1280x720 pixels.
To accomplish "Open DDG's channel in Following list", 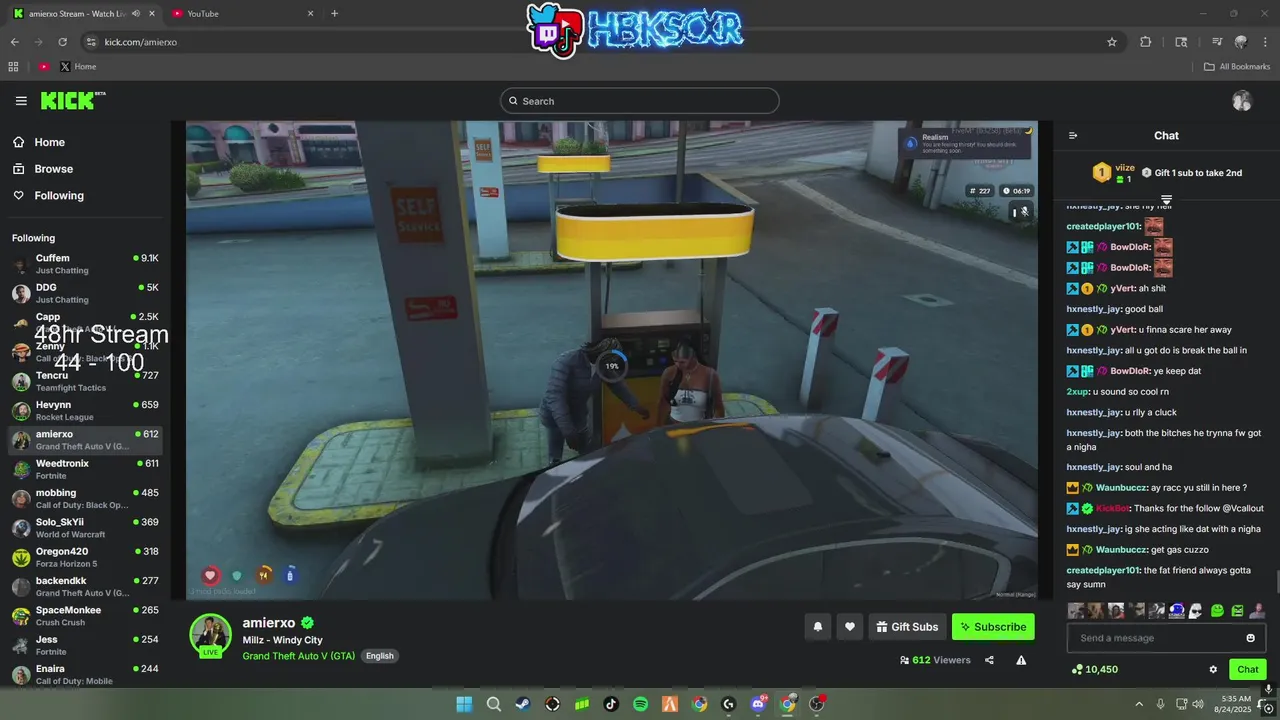I will (85, 293).
